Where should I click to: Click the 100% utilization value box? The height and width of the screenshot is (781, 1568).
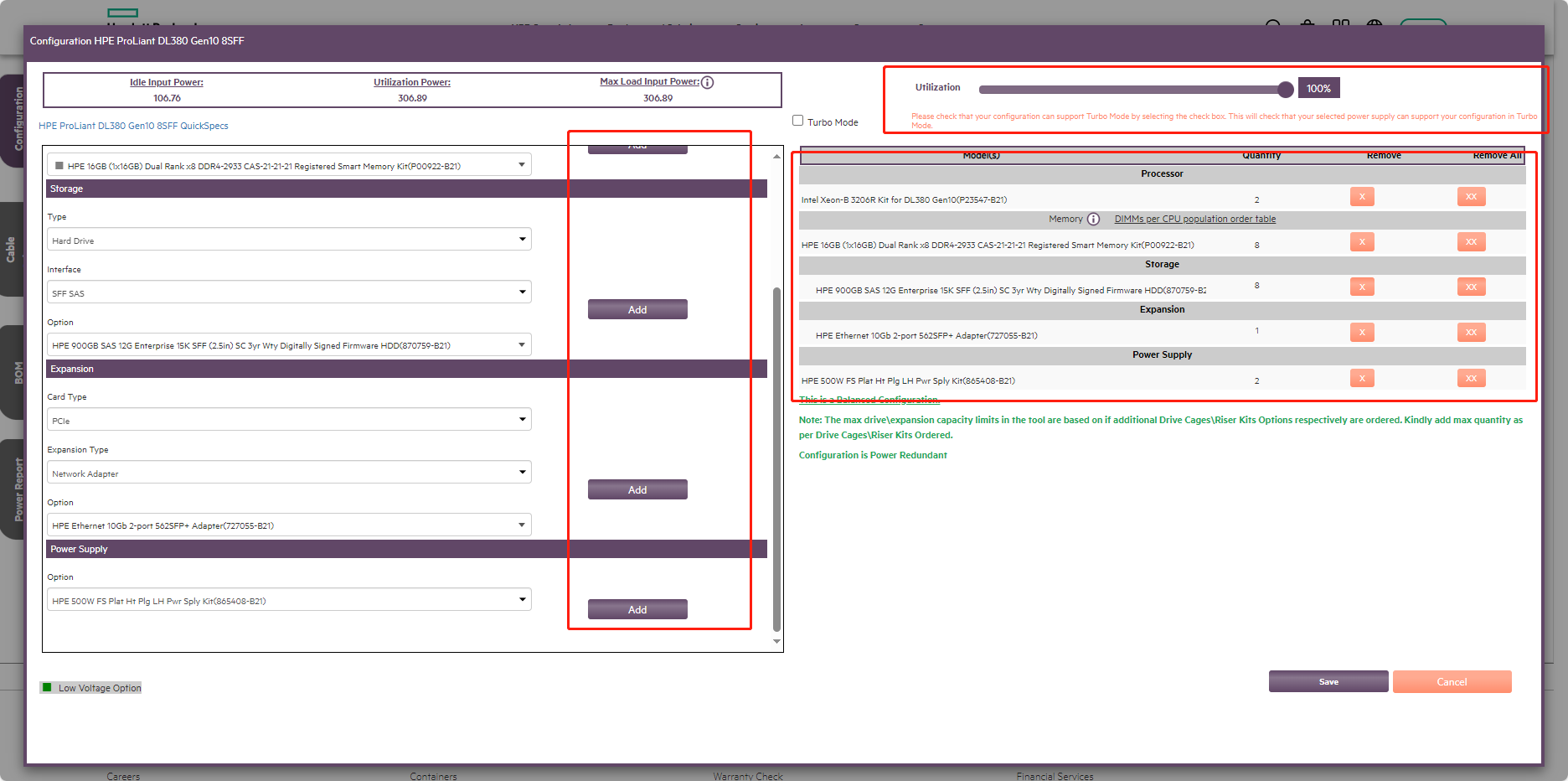[1319, 88]
